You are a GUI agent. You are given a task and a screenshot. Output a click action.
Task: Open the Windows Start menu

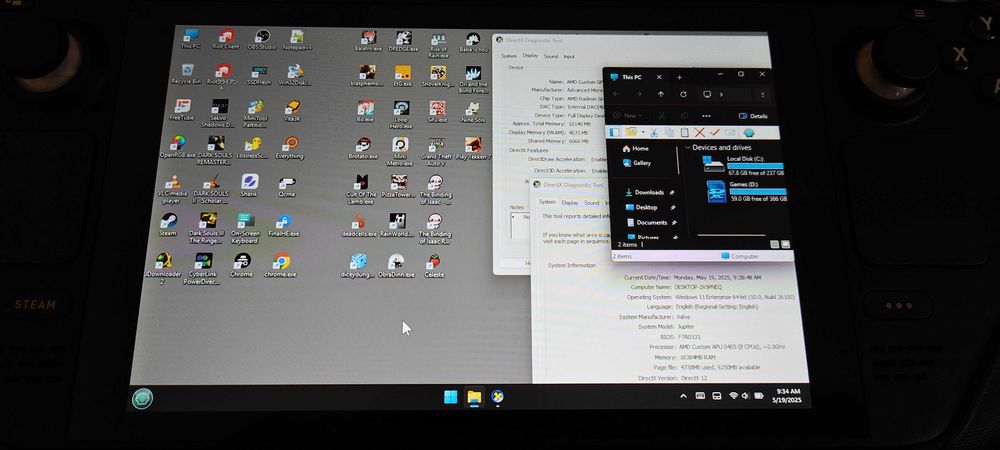pos(450,397)
